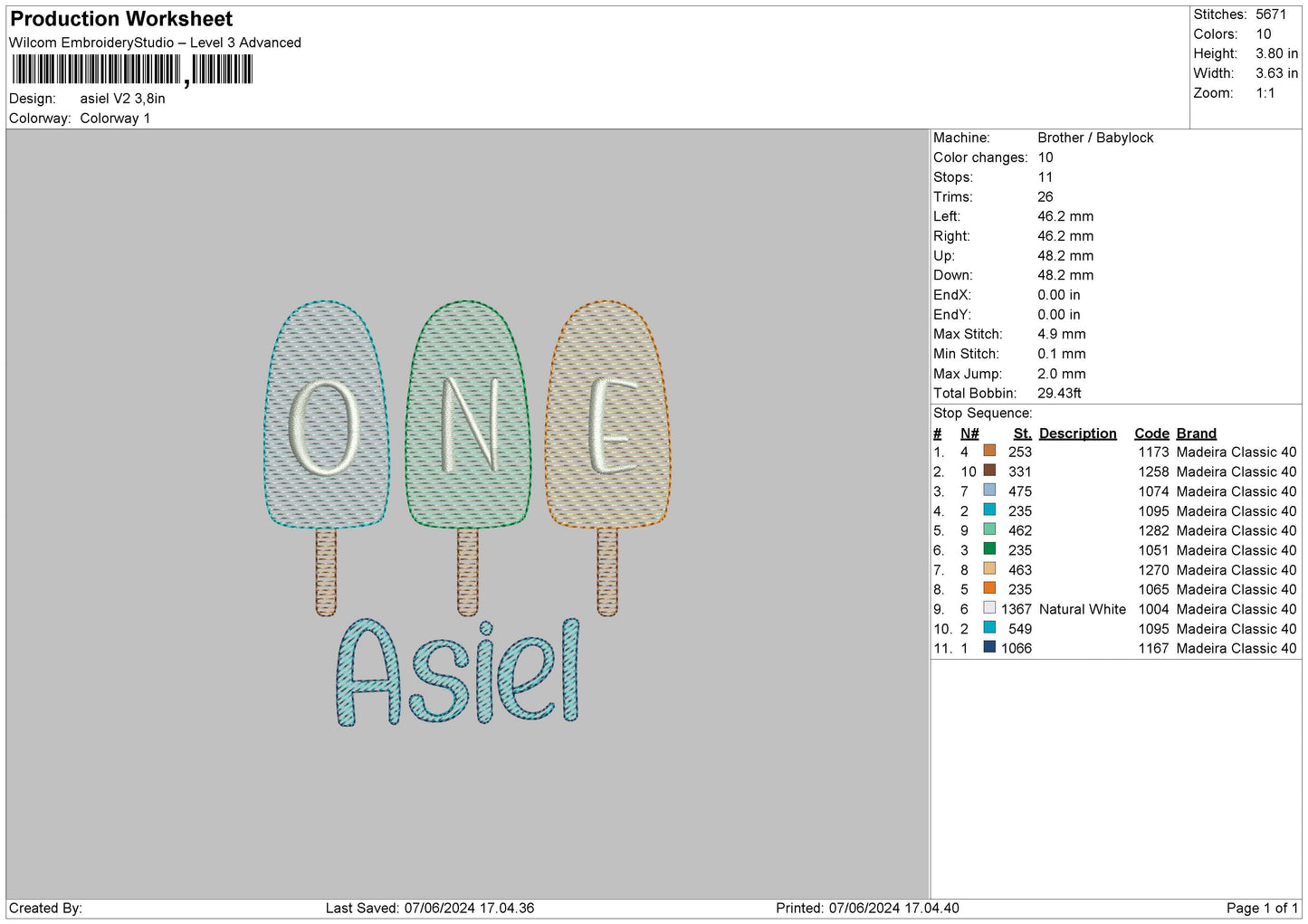
Task: Pick the navy blue swatch for code 1167
Action: pos(989,647)
